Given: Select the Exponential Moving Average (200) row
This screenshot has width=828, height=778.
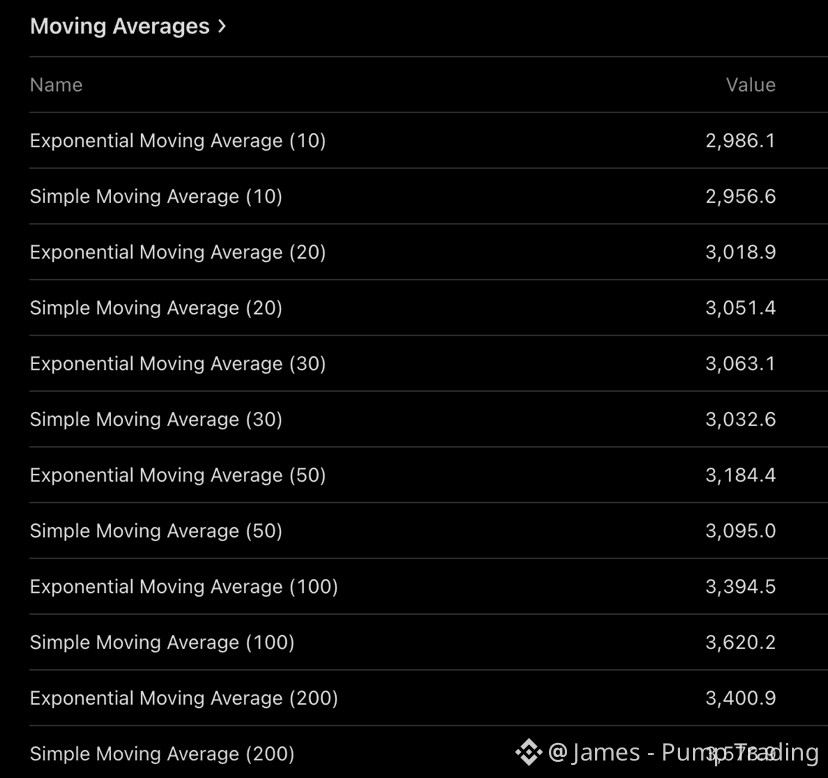Looking at the screenshot, I should pyautogui.click(x=184, y=698).
